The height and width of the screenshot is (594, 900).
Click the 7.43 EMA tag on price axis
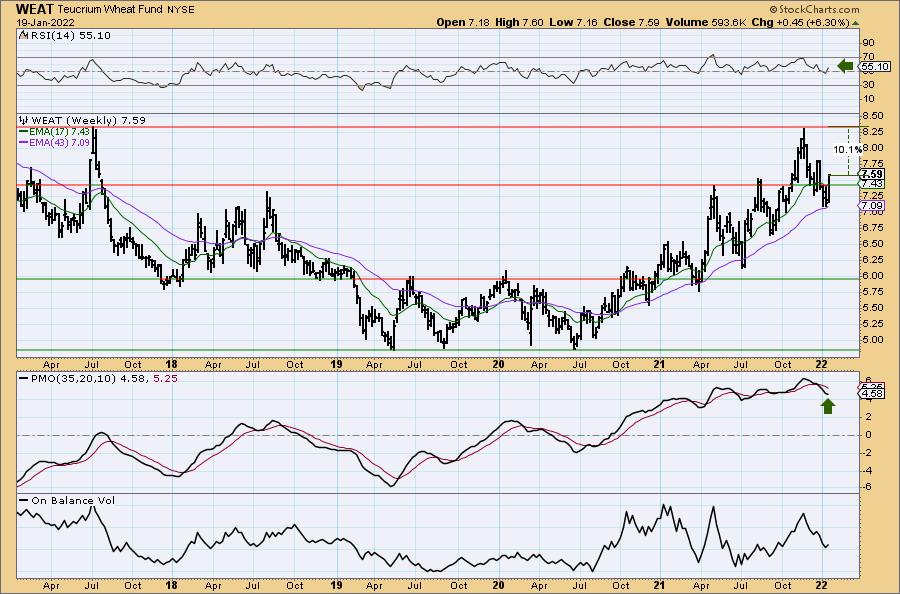872,184
